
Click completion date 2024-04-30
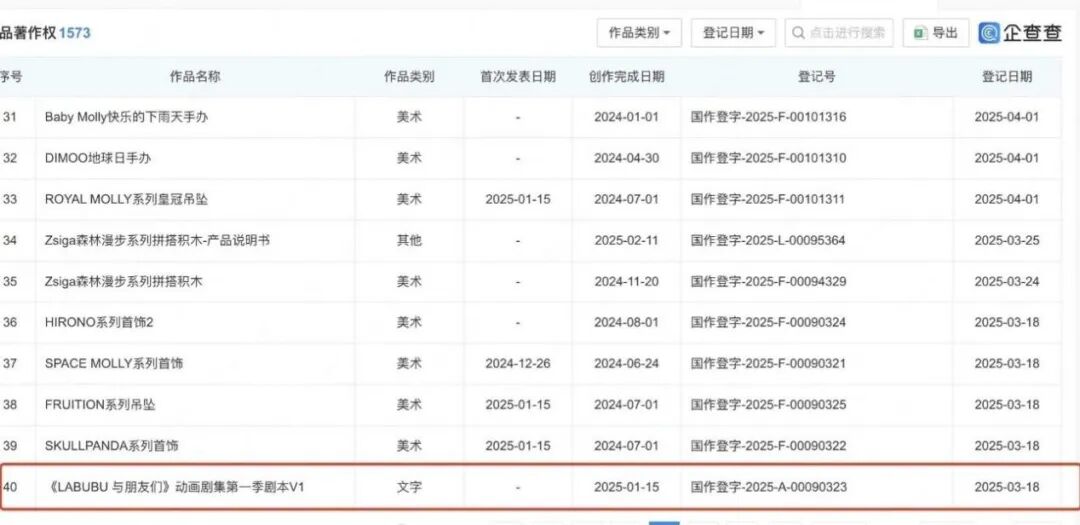(627, 158)
